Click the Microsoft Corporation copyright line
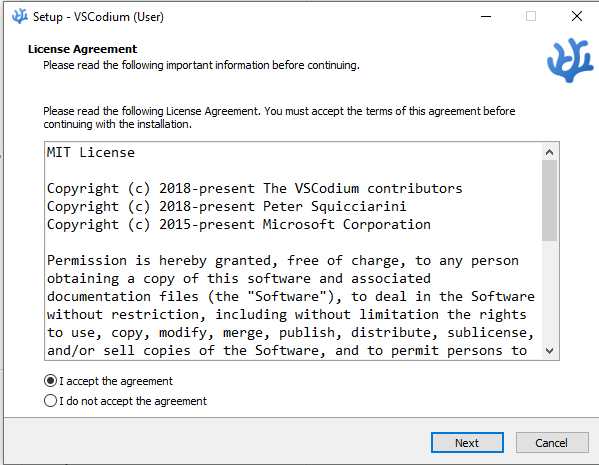The width and height of the screenshot is (599, 465). (239, 224)
